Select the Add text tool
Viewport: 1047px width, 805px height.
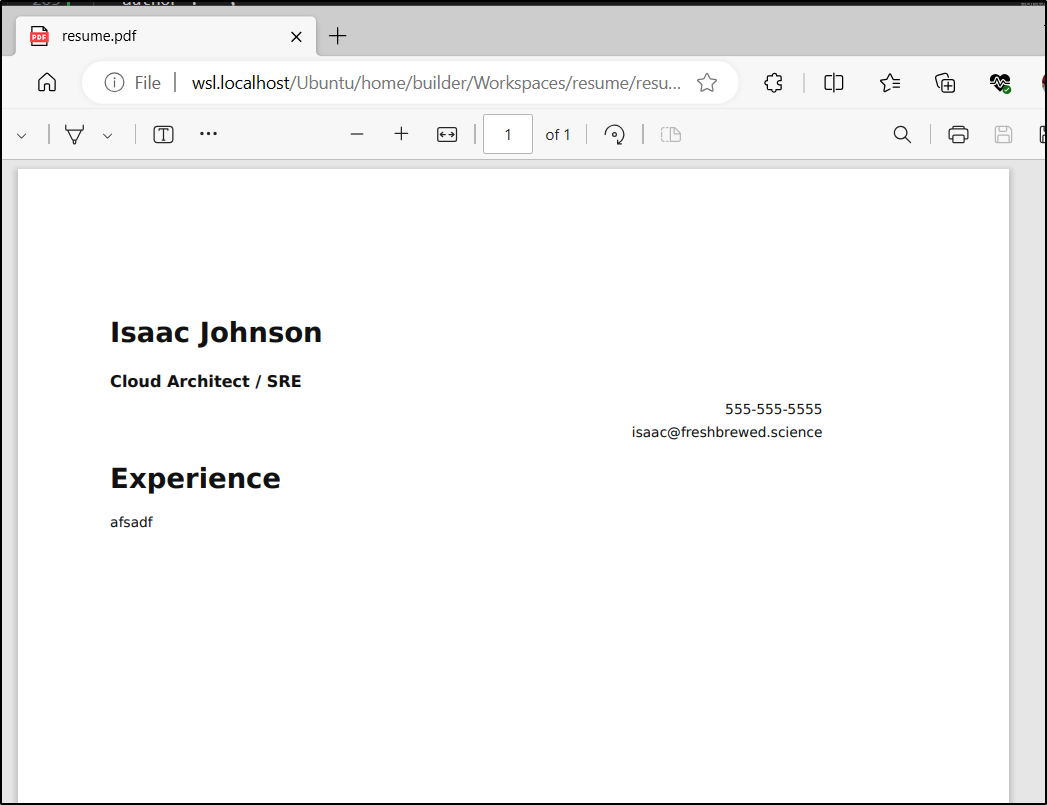click(163, 135)
